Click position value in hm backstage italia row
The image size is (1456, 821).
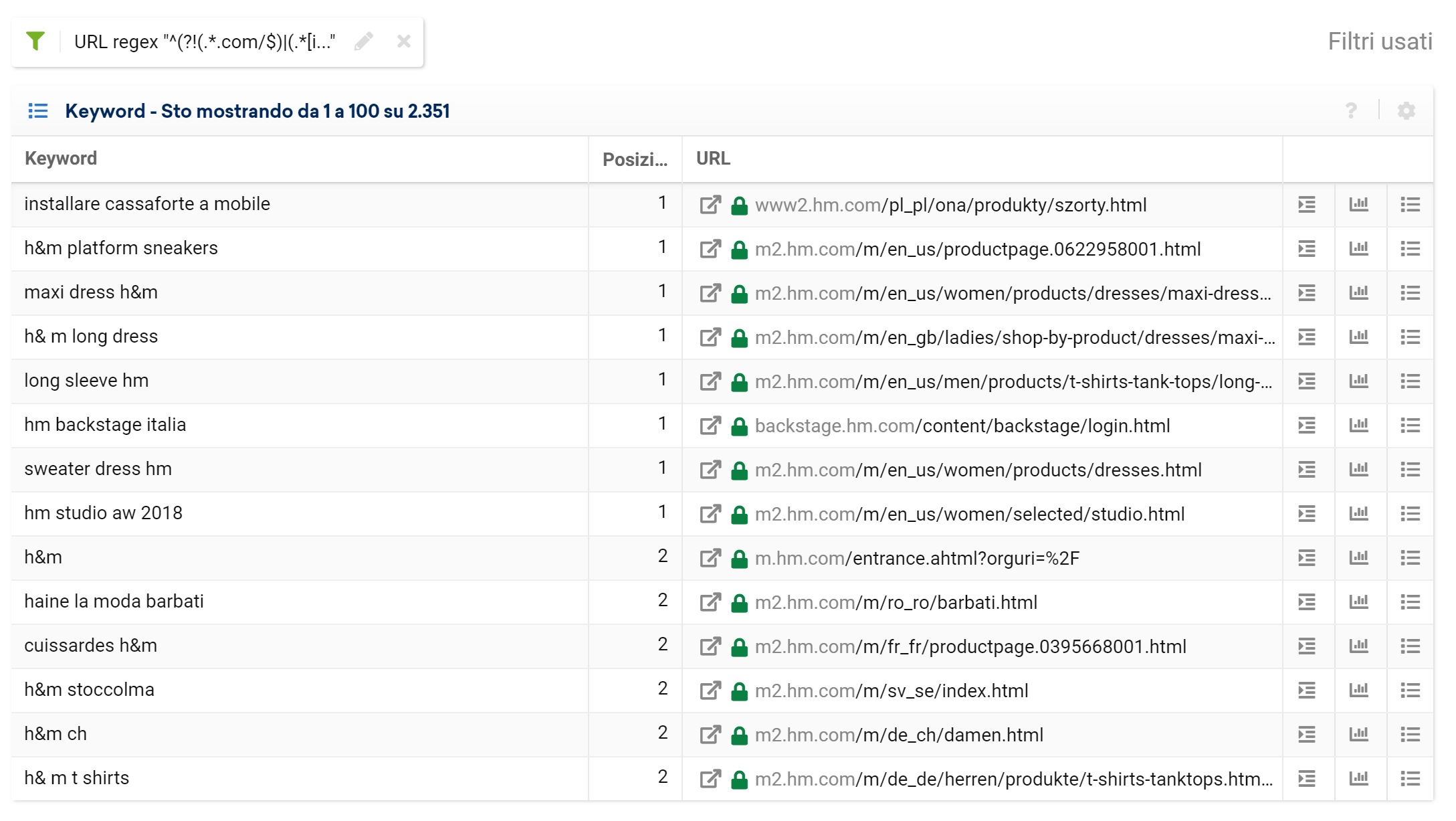click(662, 424)
